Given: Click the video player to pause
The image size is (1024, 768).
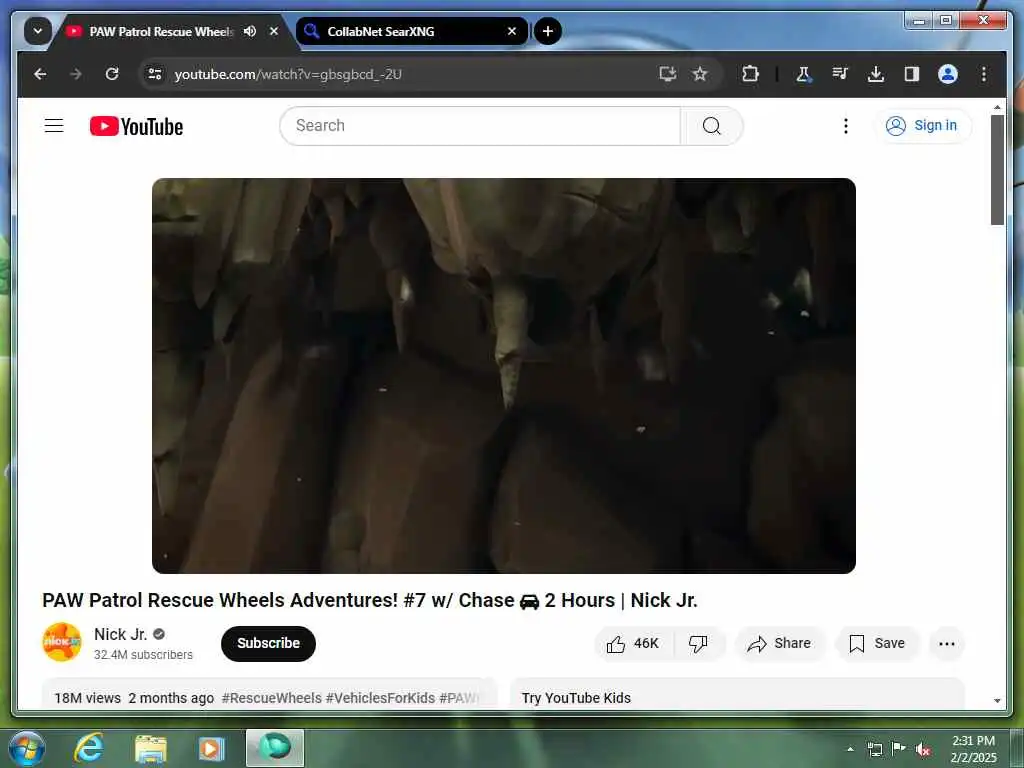Looking at the screenshot, I should coord(504,376).
